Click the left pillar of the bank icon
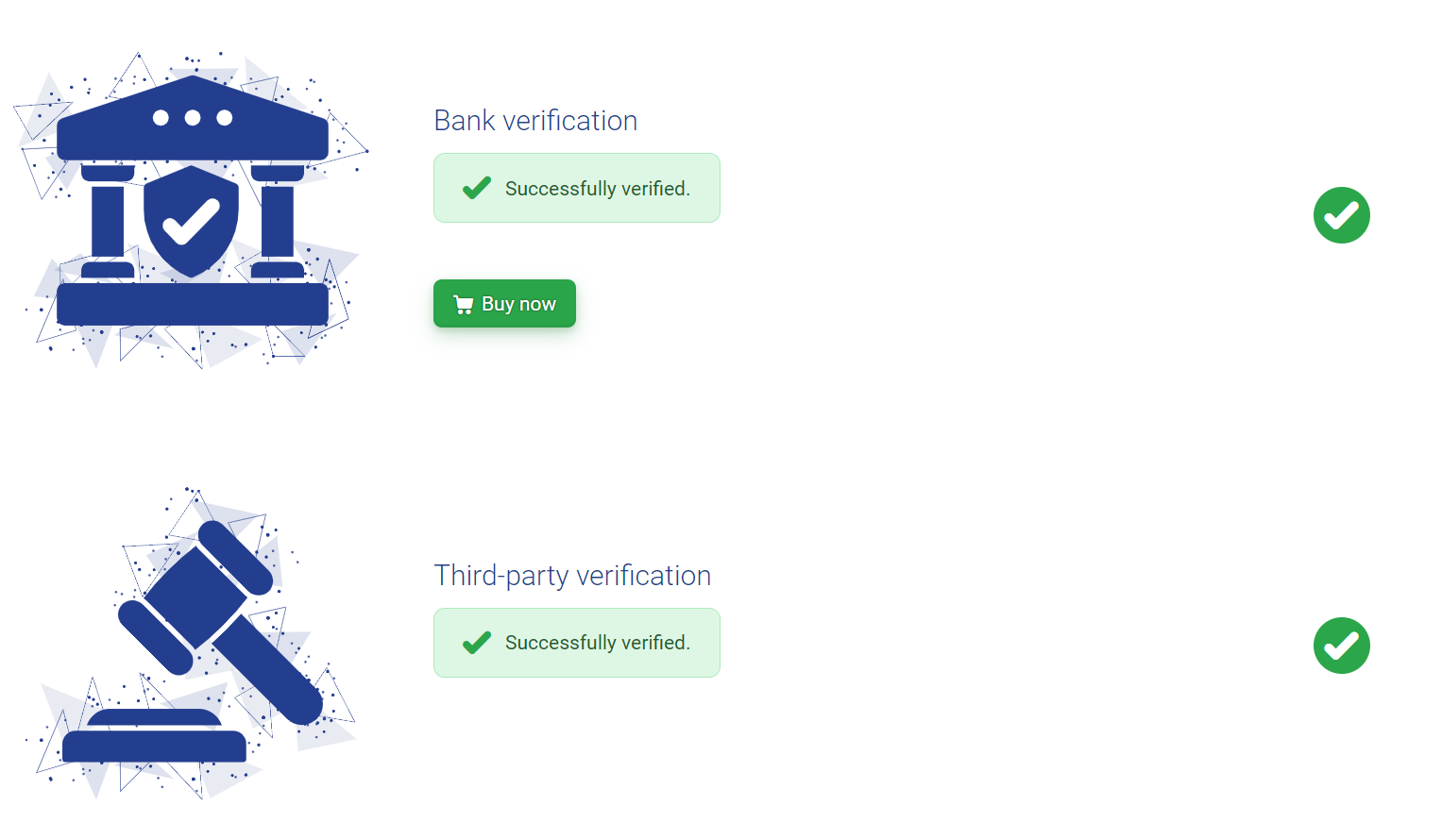Viewport: 1442px width, 840px height. pyautogui.click(x=108, y=223)
